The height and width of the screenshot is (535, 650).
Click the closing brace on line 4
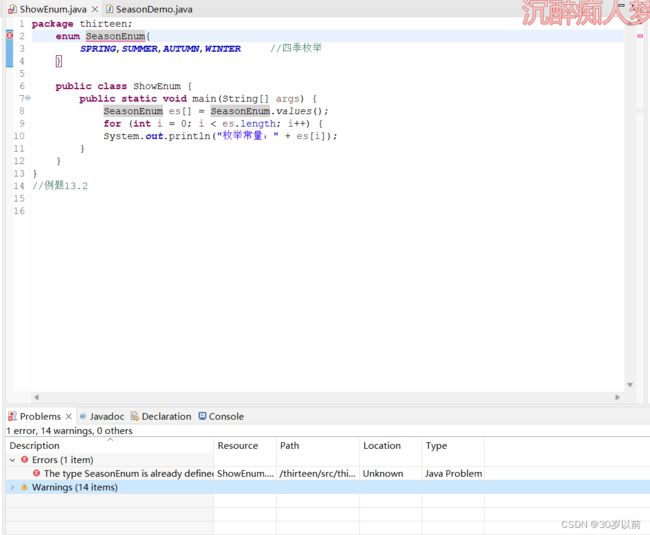pyautogui.click(x=59, y=61)
